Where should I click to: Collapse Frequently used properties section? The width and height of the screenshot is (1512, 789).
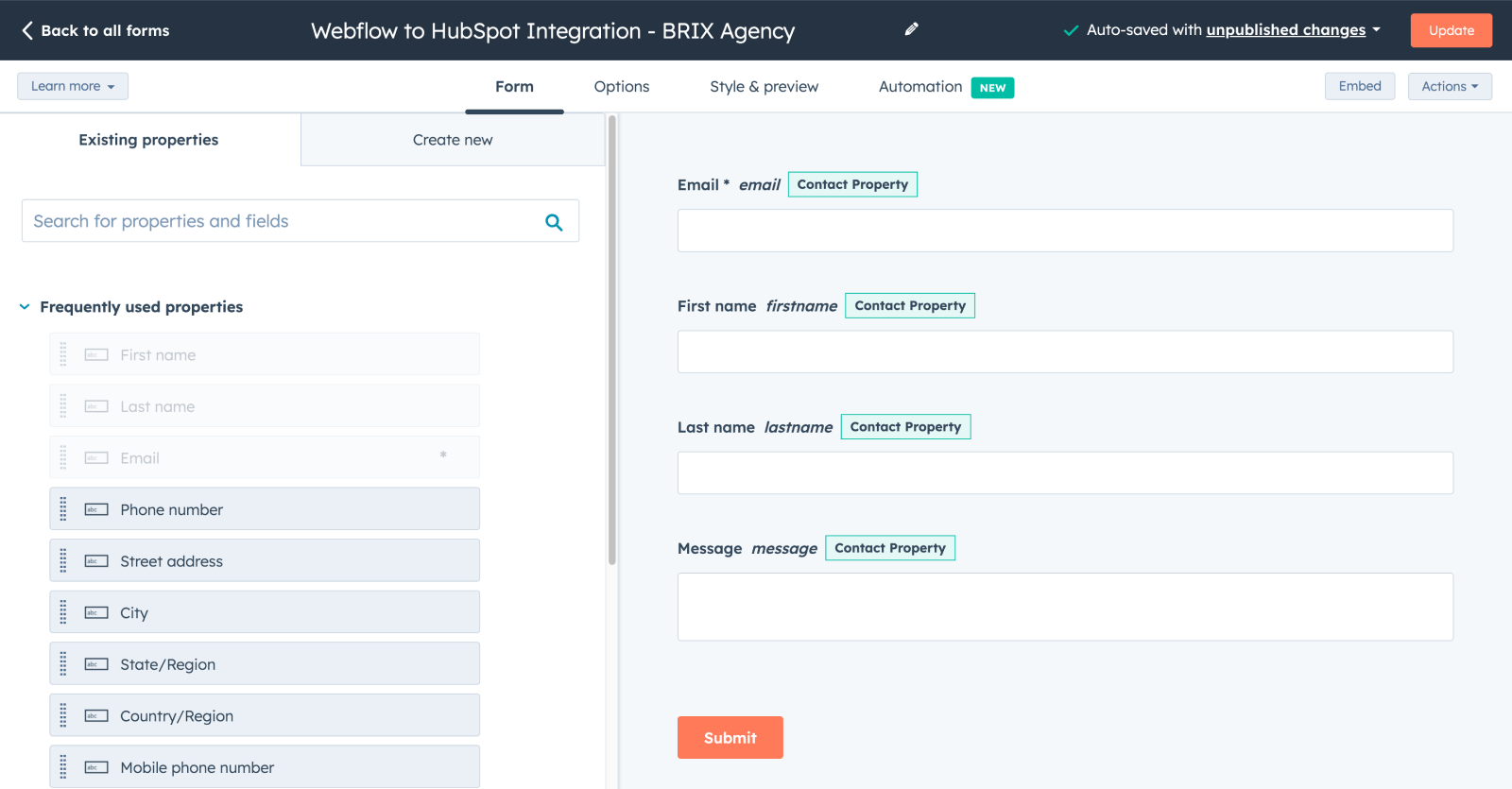tap(25, 307)
